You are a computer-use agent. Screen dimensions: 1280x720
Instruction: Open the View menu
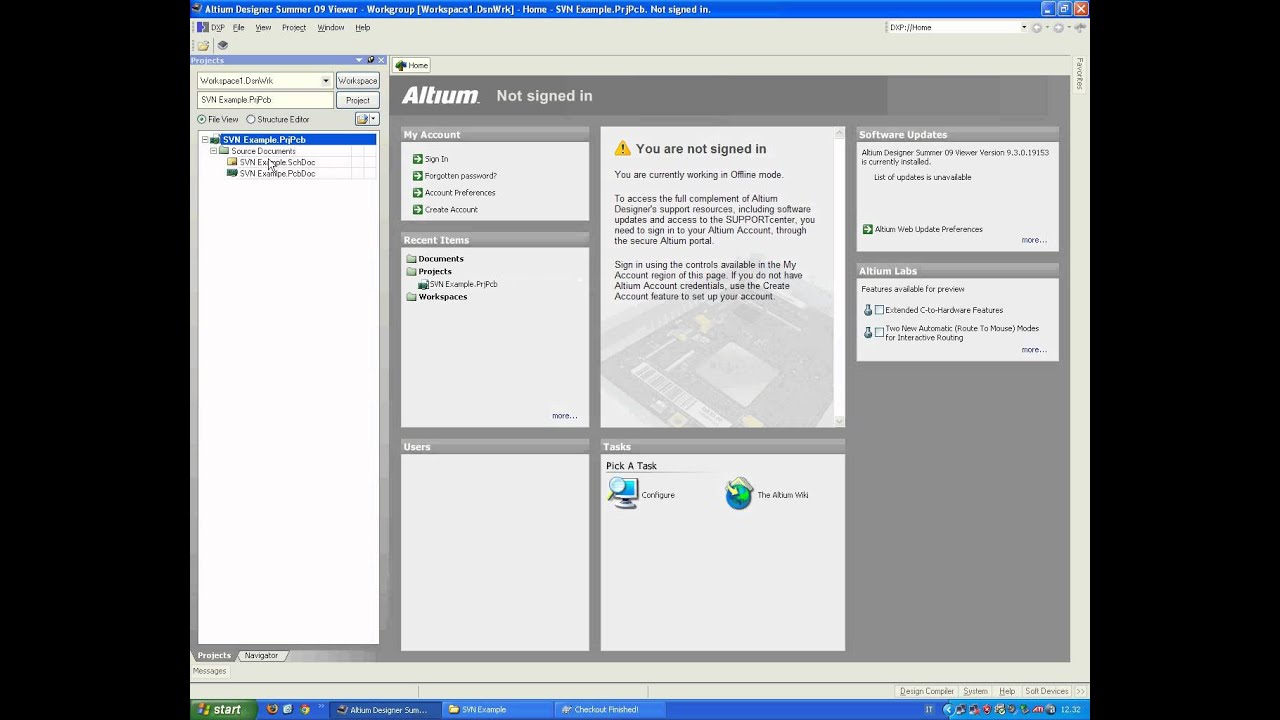pos(263,28)
